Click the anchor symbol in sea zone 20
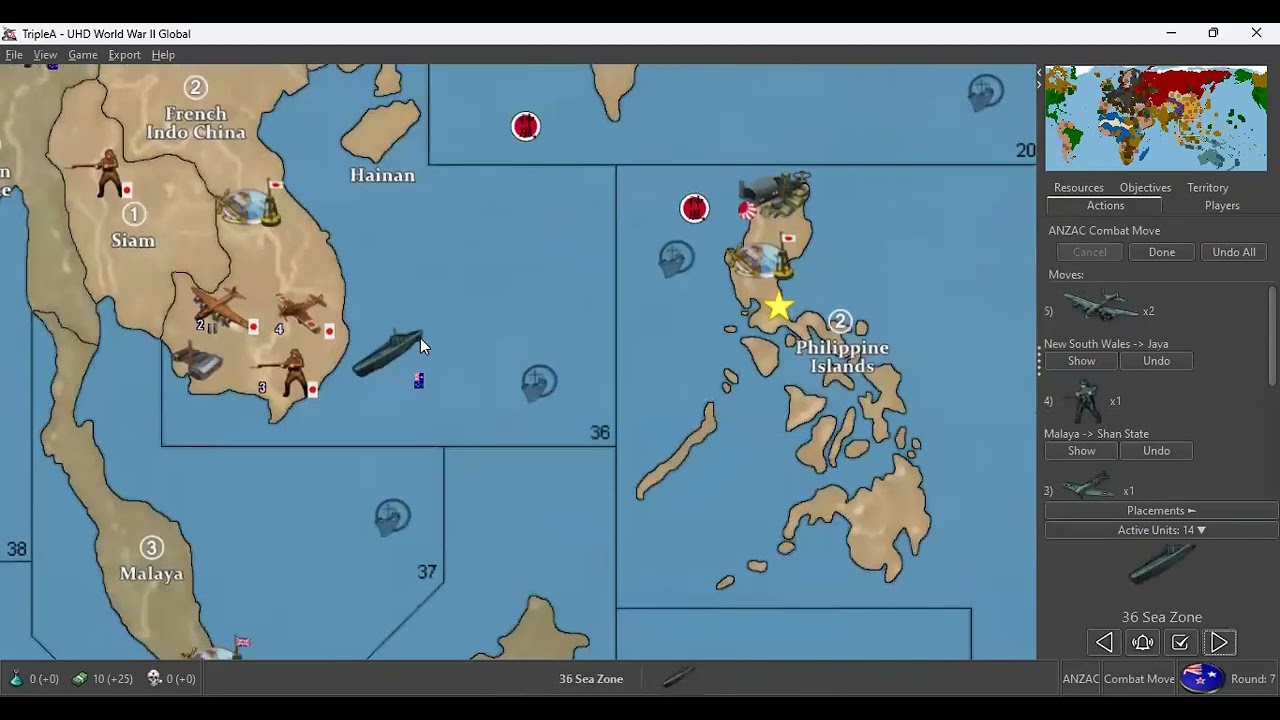The width and height of the screenshot is (1280, 720). point(986,93)
